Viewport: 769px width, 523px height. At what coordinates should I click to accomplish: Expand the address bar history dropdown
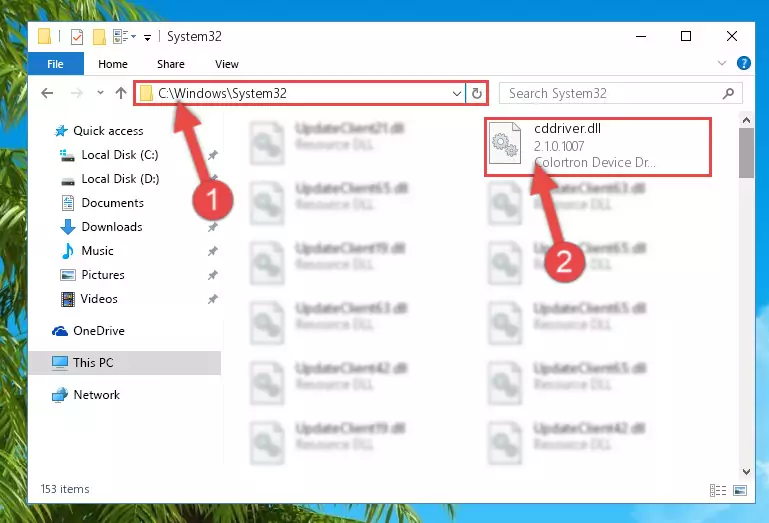tap(457, 93)
